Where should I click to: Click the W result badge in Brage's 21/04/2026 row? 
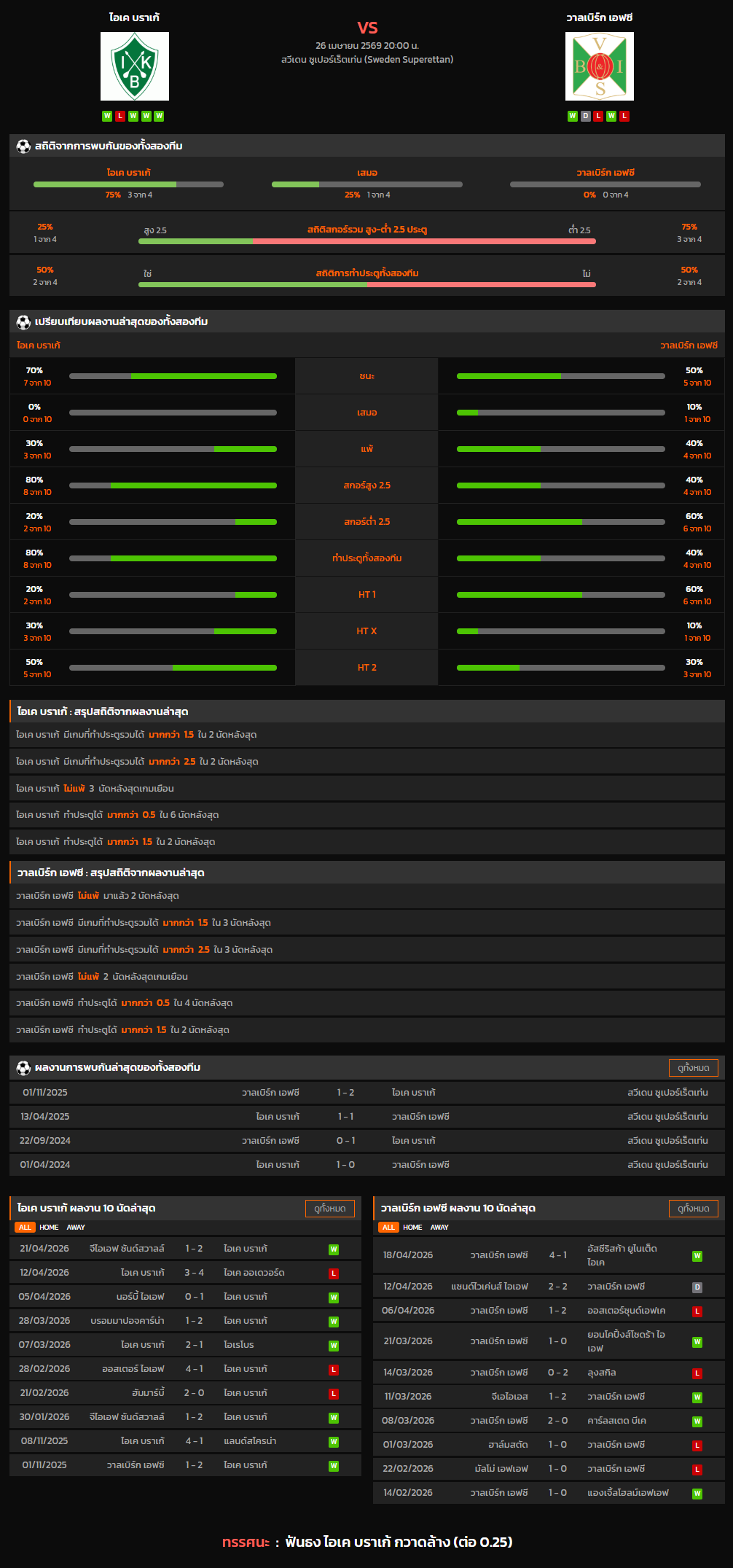pyautogui.click(x=334, y=1249)
